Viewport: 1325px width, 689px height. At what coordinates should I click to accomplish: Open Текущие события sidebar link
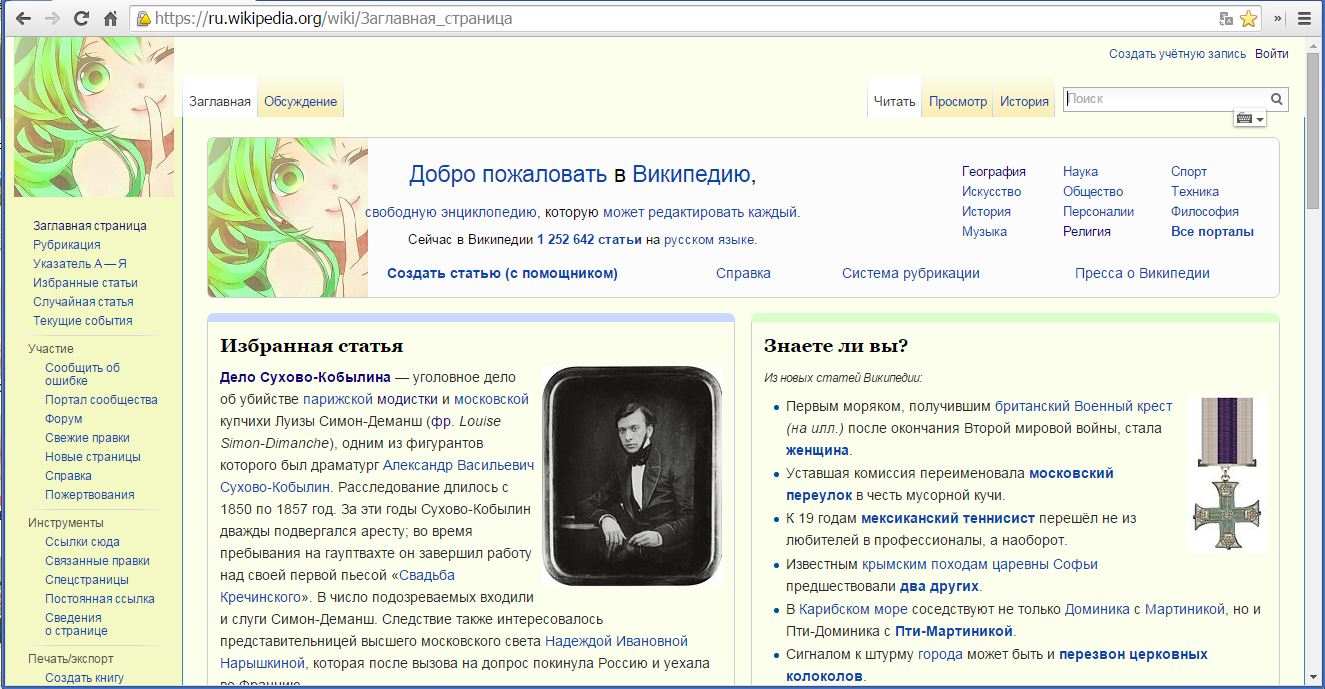[82, 321]
